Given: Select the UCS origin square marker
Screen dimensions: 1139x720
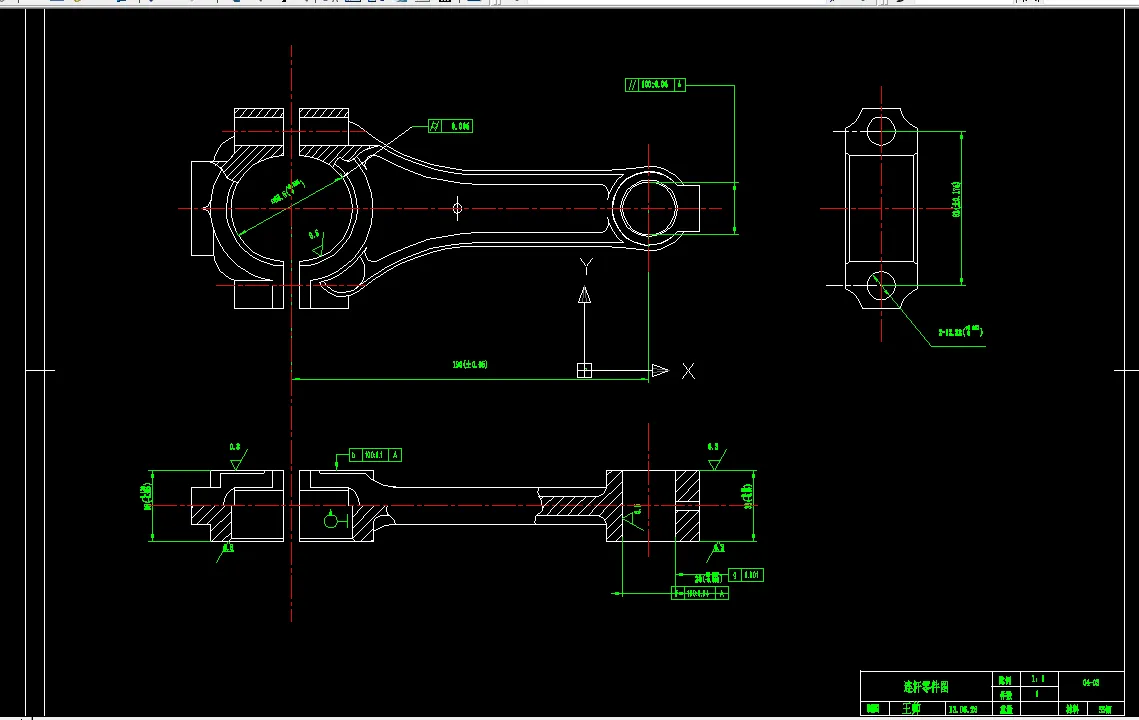Looking at the screenshot, I should tap(584, 371).
